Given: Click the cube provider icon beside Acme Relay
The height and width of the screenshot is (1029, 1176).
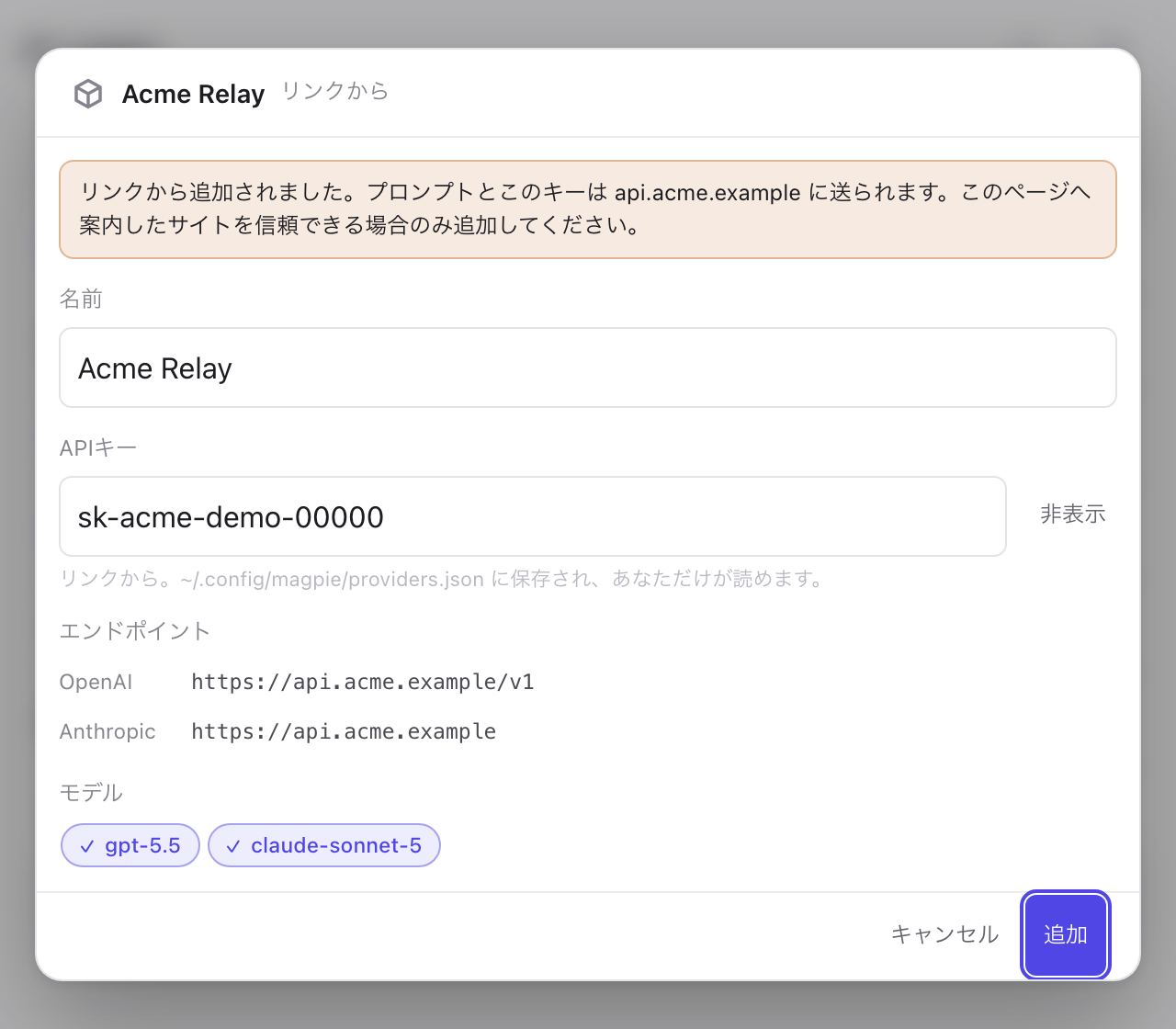Looking at the screenshot, I should coord(88,94).
